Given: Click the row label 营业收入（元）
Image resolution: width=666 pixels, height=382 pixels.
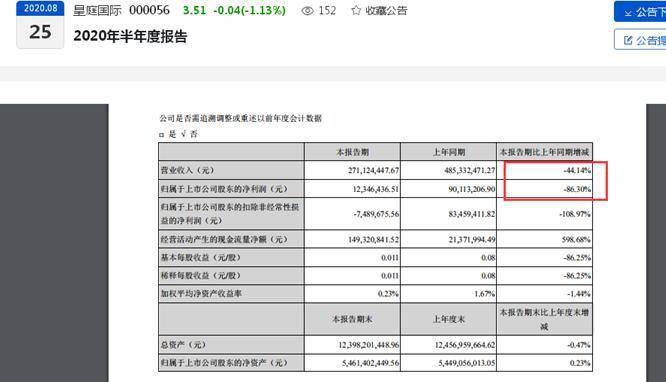Looking at the screenshot, I should tap(187, 170).
